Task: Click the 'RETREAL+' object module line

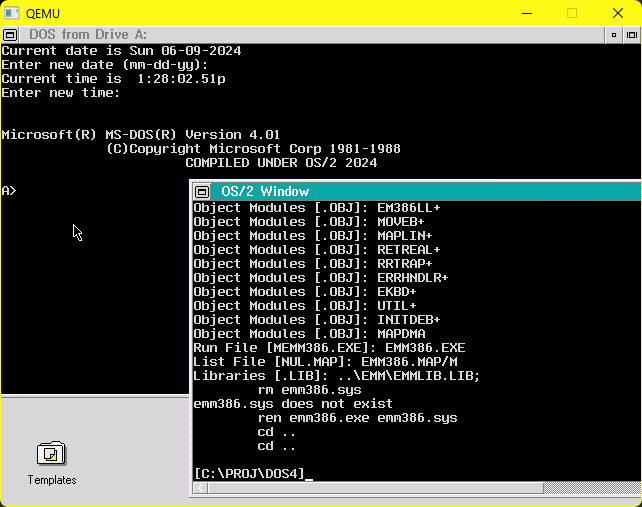Action: pyautogui.click(x=317, y=249)
